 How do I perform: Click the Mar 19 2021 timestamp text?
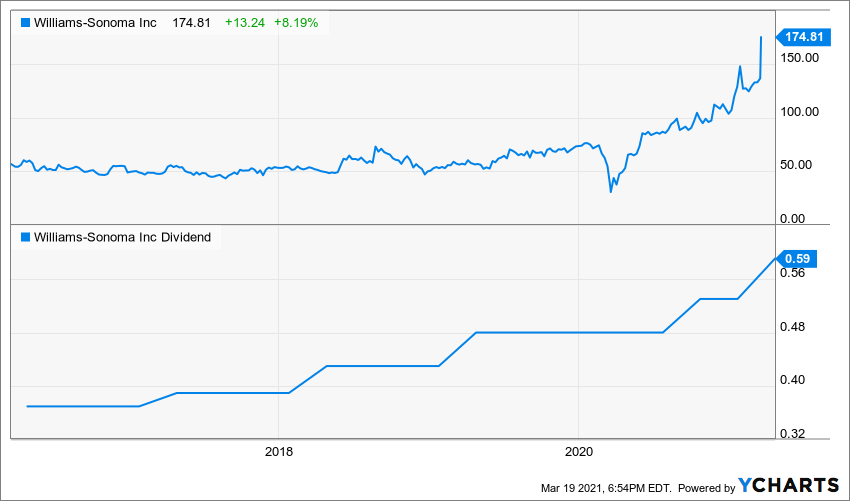coord(606,488)
